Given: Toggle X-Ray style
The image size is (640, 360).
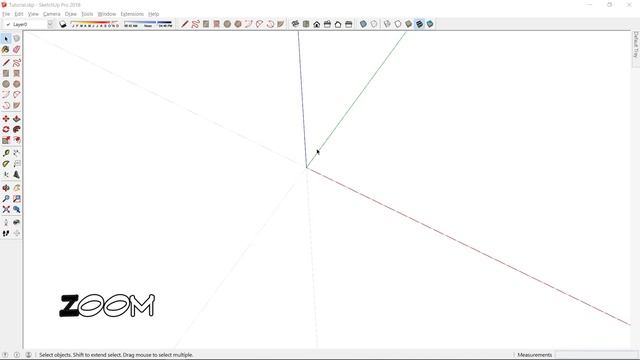Looking at the screenshot, I should pos(363,24).
